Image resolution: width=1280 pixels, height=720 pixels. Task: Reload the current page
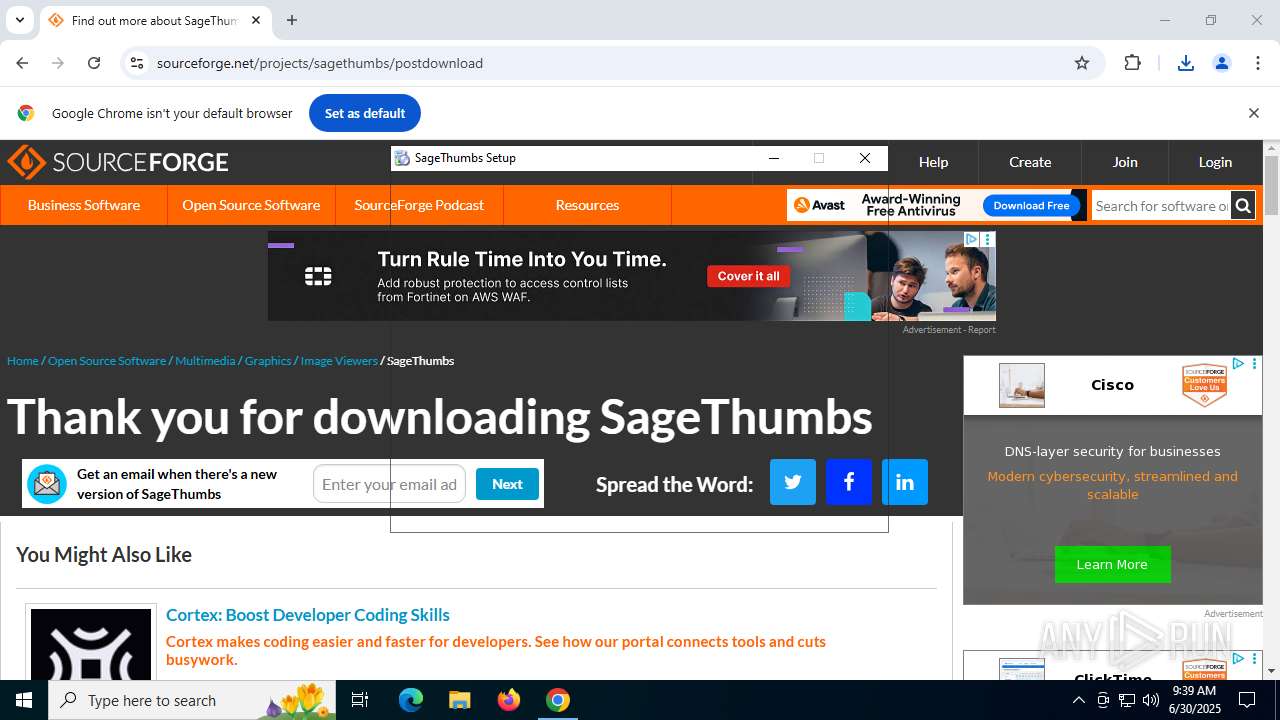(x=94, y=63)
